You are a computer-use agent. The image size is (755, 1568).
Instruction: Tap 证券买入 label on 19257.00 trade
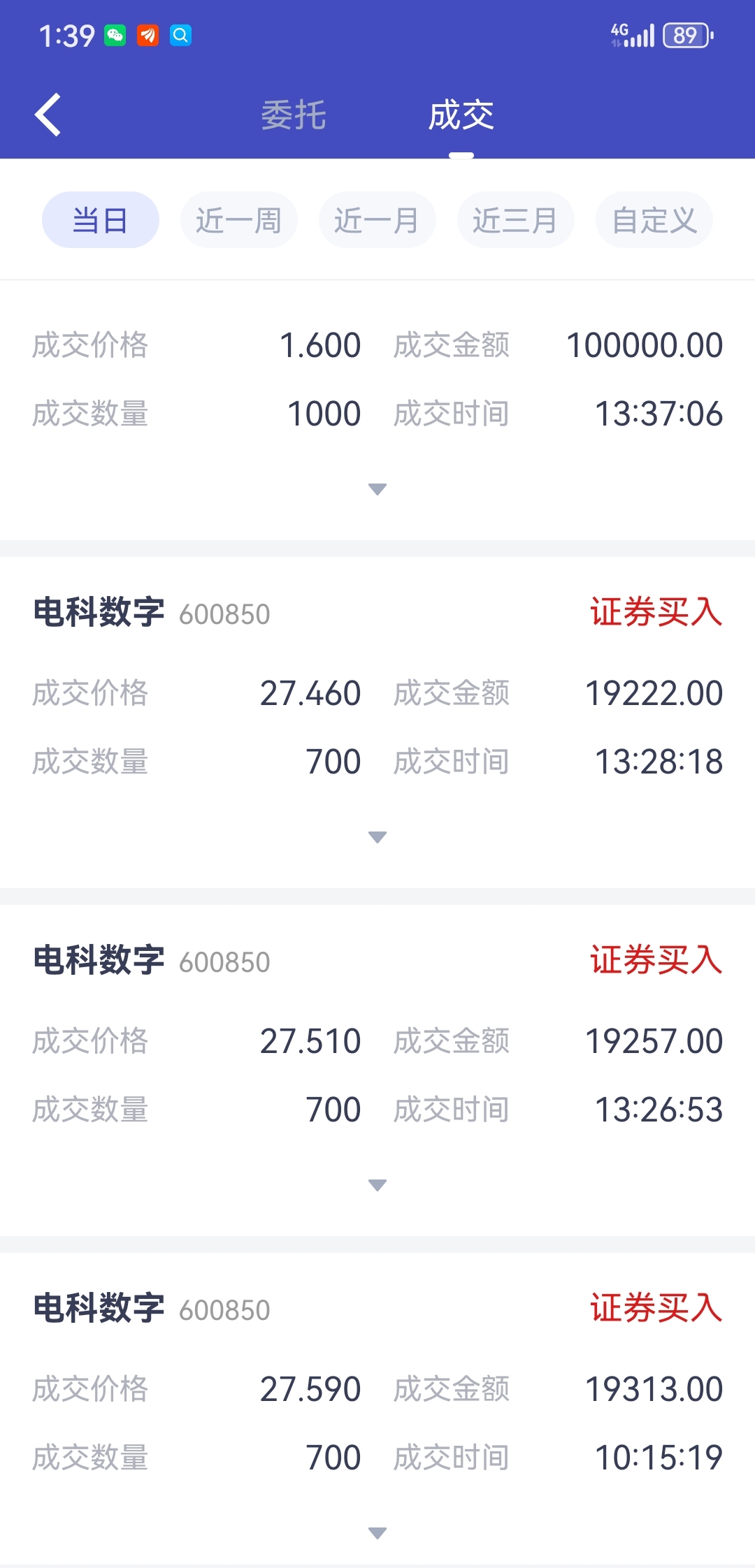pyautogui.click(x=656, y=960)
